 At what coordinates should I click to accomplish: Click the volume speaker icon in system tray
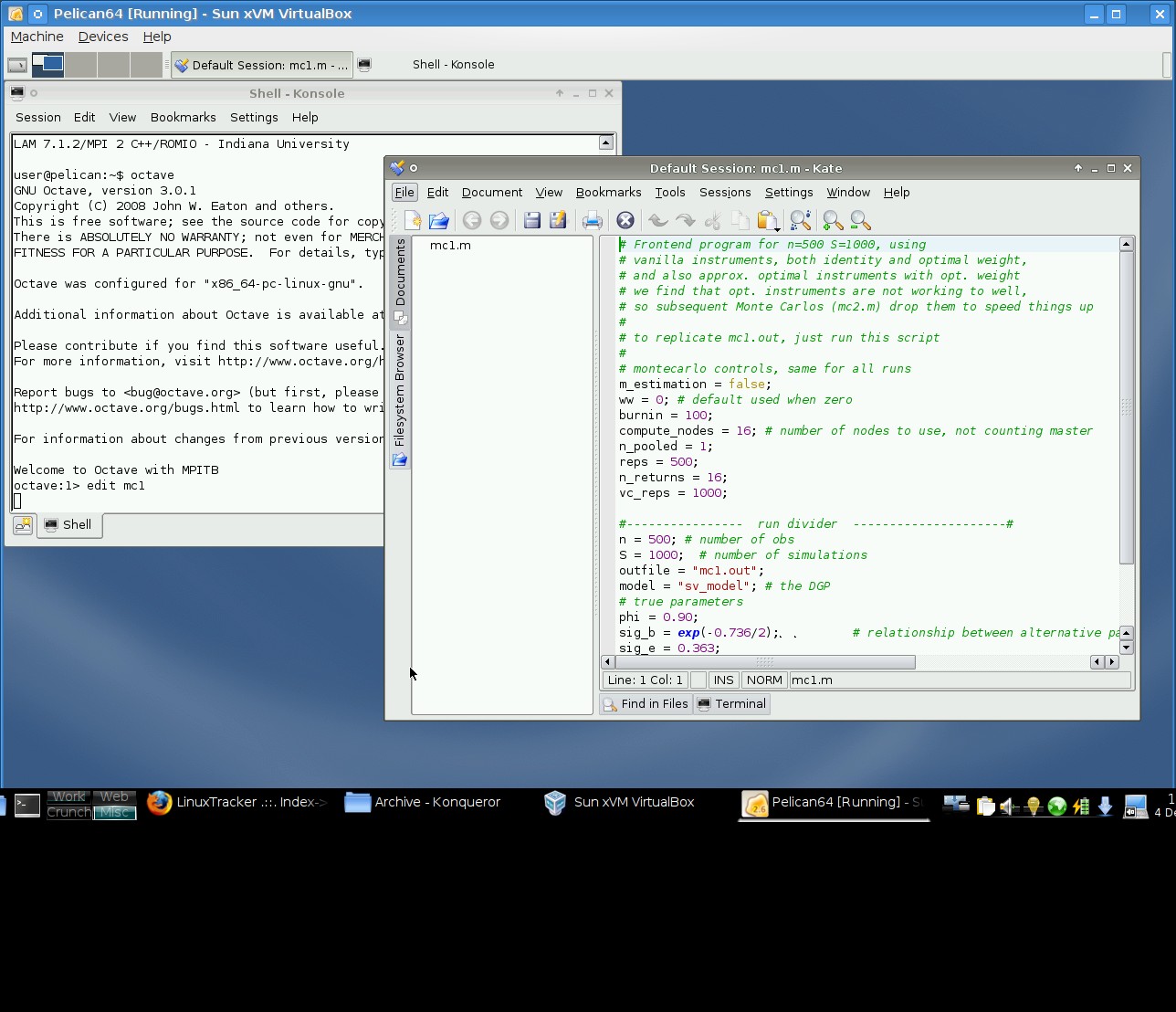(1009, 806)
